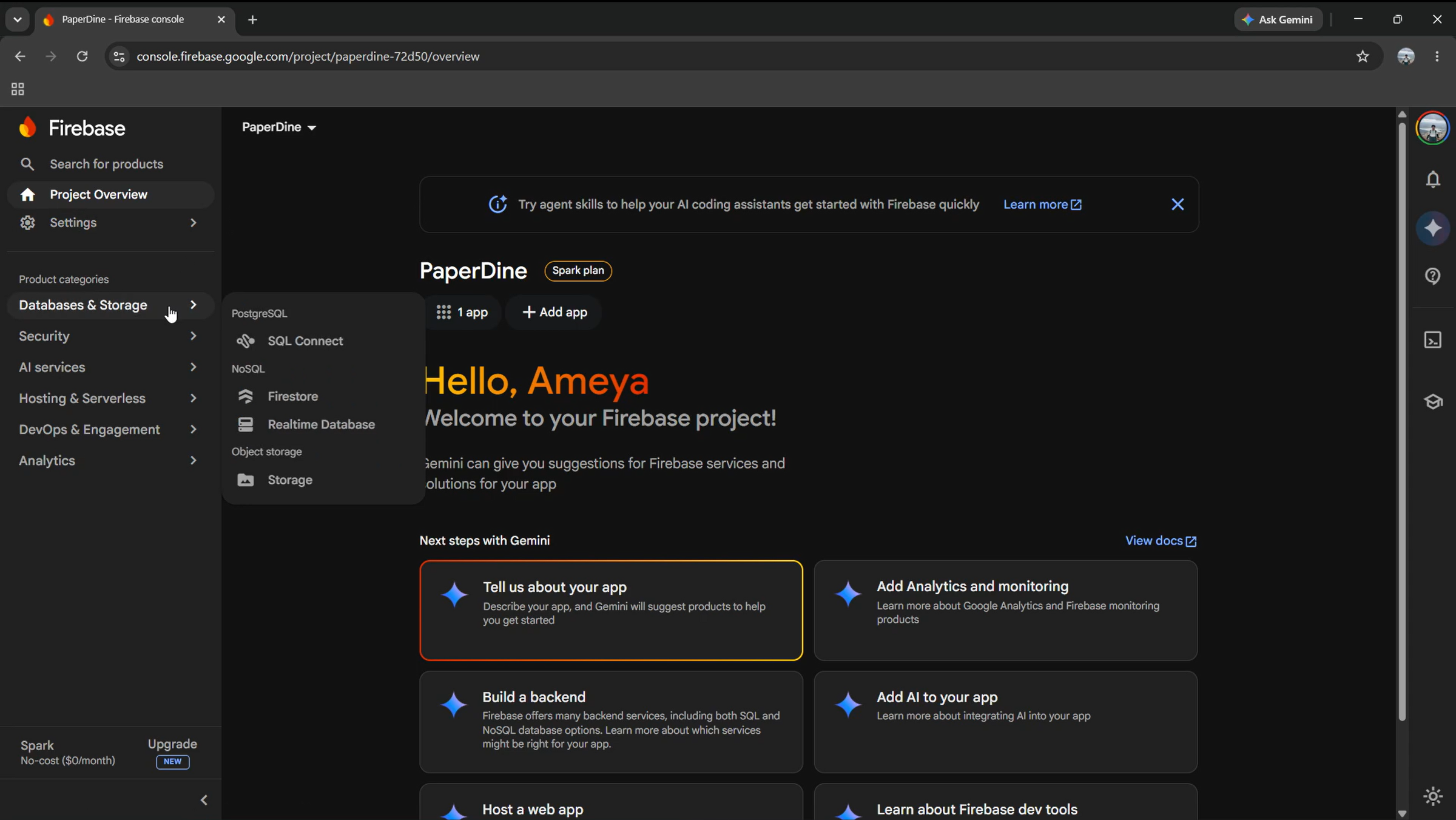Screen dimensions: 1456x820
Task: Click the Spark plan badge
Action: (x=578, y=271)
